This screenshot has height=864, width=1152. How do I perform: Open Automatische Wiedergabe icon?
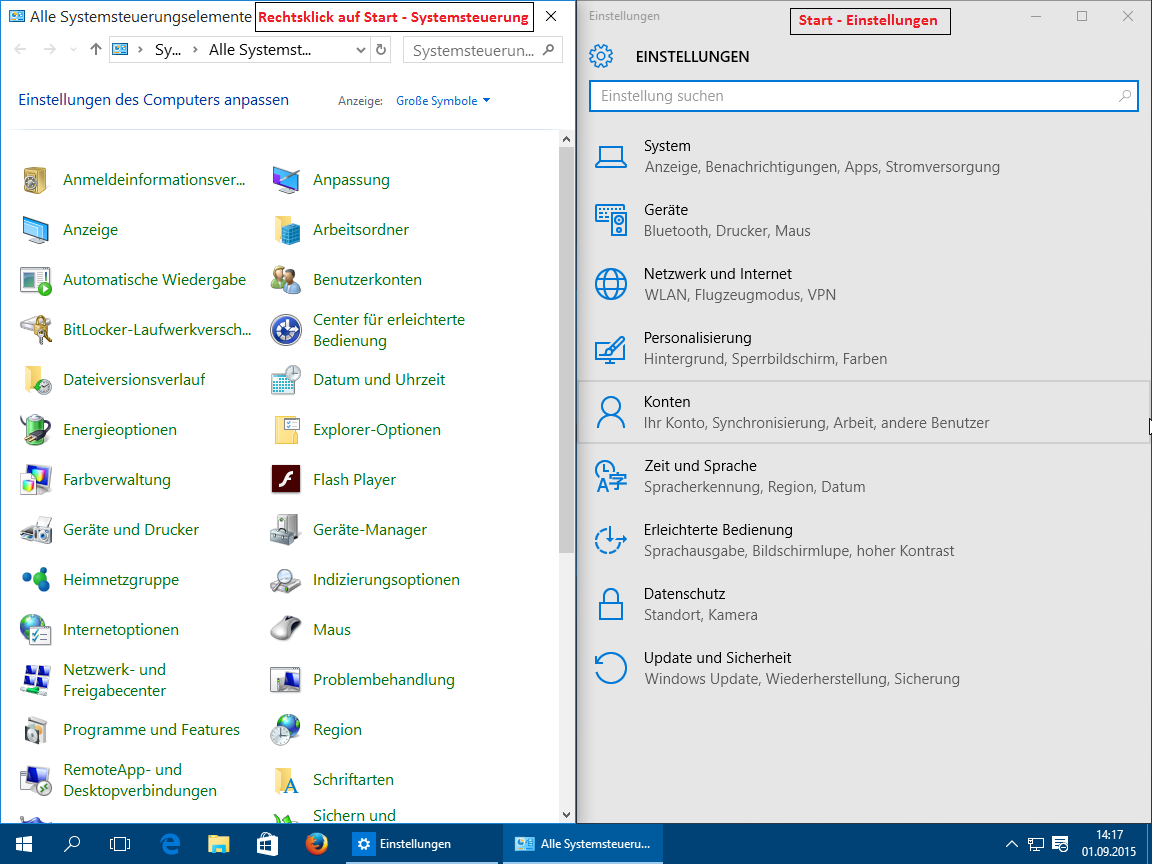[35, 280]
